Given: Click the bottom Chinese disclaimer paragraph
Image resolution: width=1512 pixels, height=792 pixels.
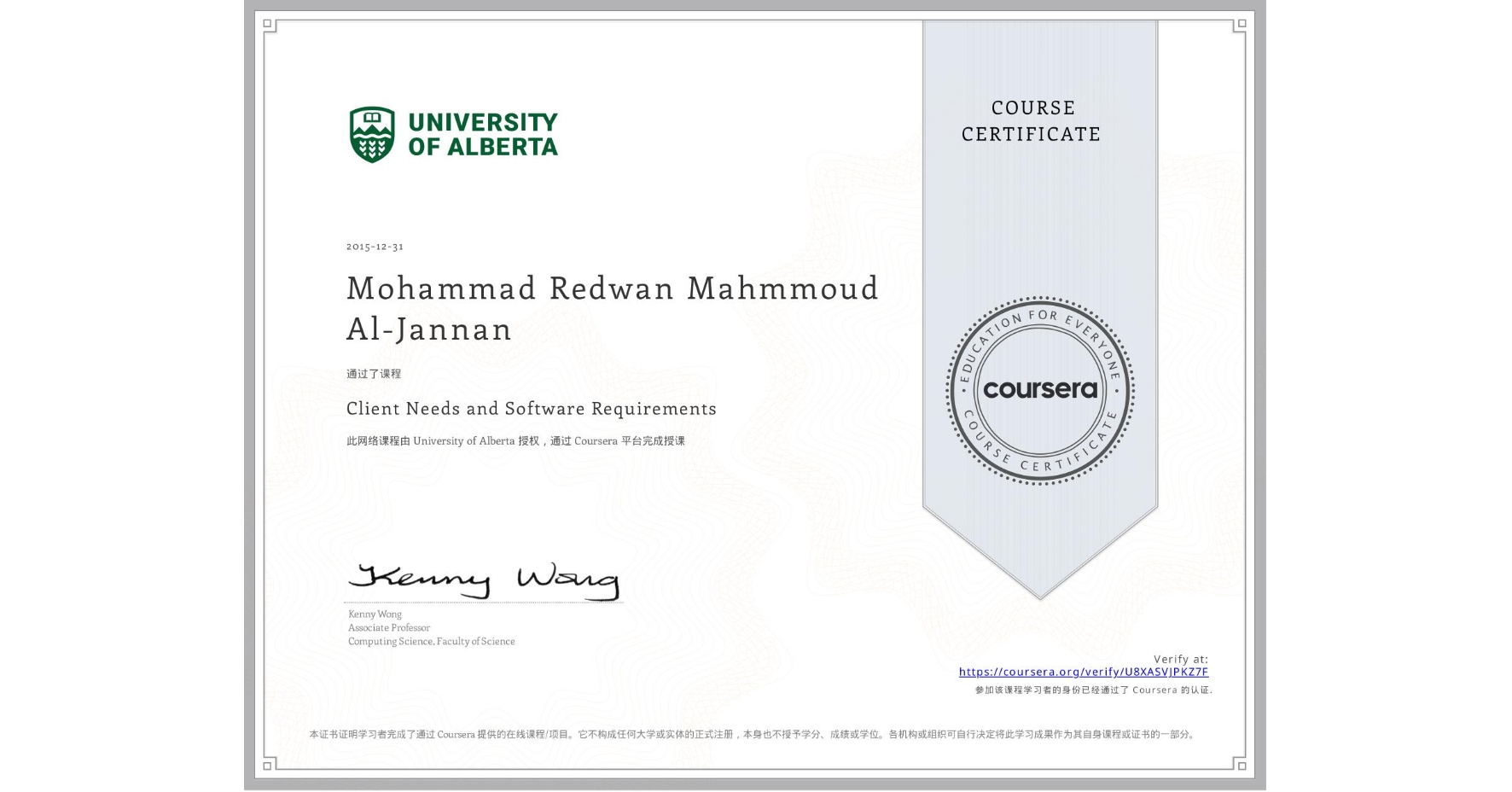Looking at the screenshot, I should pyautogui.click(x=753, y=734).
